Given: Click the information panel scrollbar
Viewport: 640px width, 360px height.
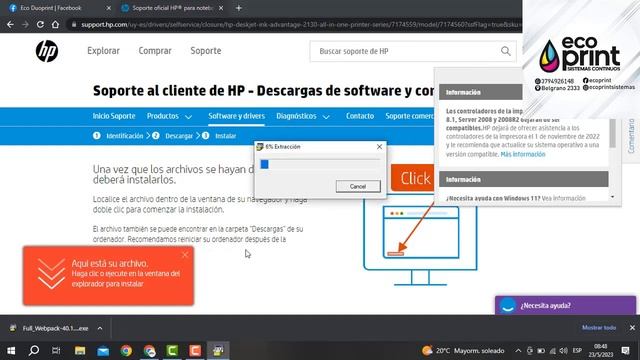Looking at the screenshot, I should 613,135.
